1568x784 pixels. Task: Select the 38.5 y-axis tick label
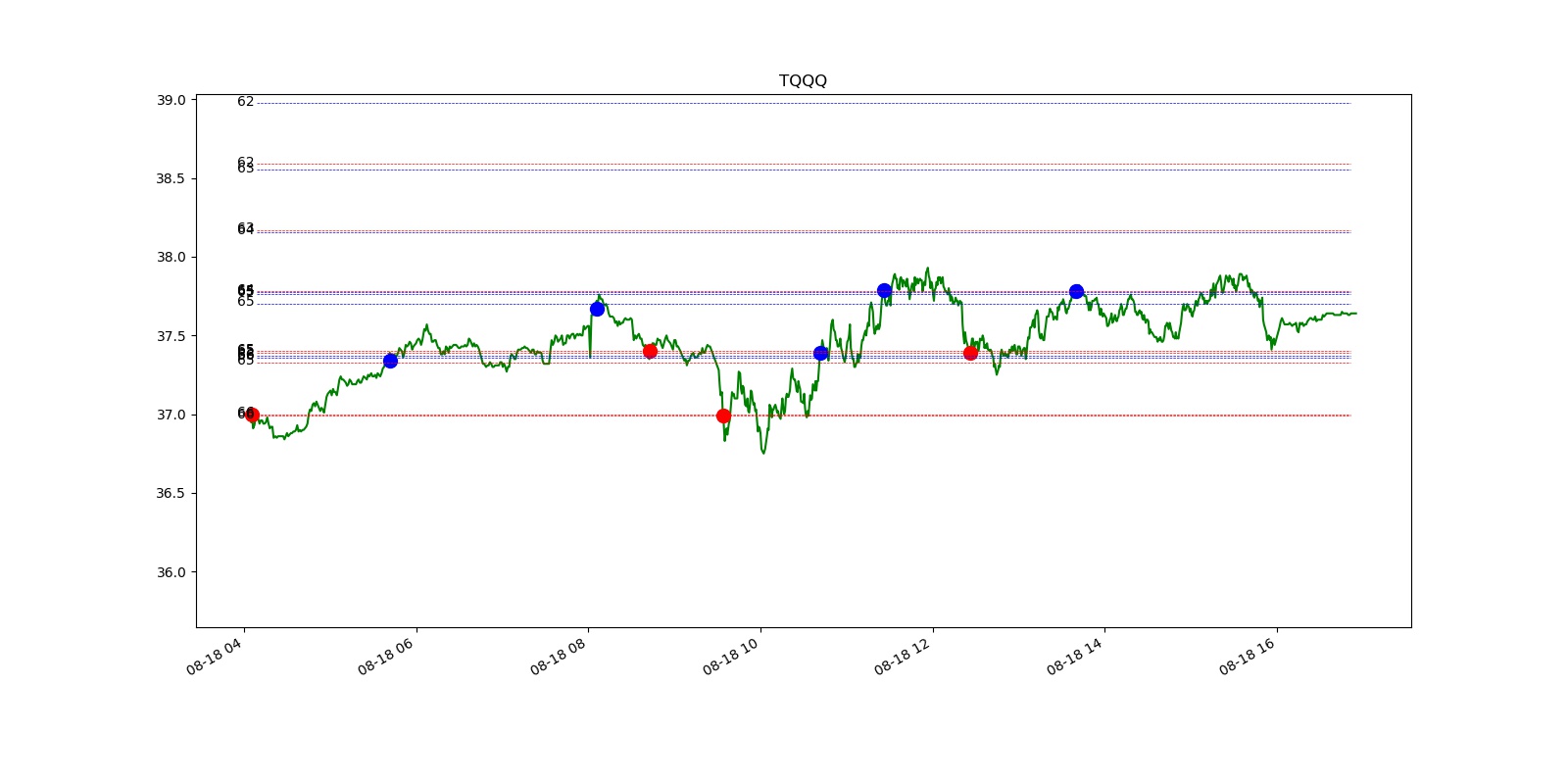tap(171, 178)
